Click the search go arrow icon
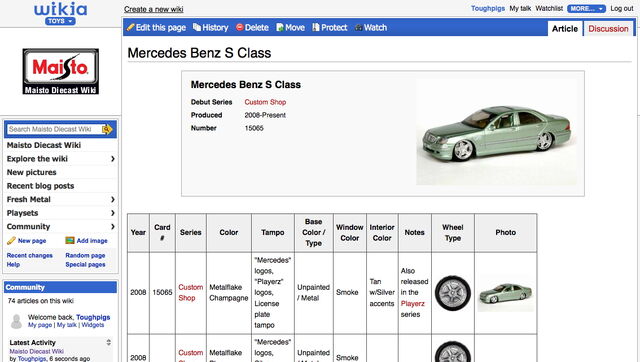The width and height of the screenshot is (640, 362). (107, 129)
